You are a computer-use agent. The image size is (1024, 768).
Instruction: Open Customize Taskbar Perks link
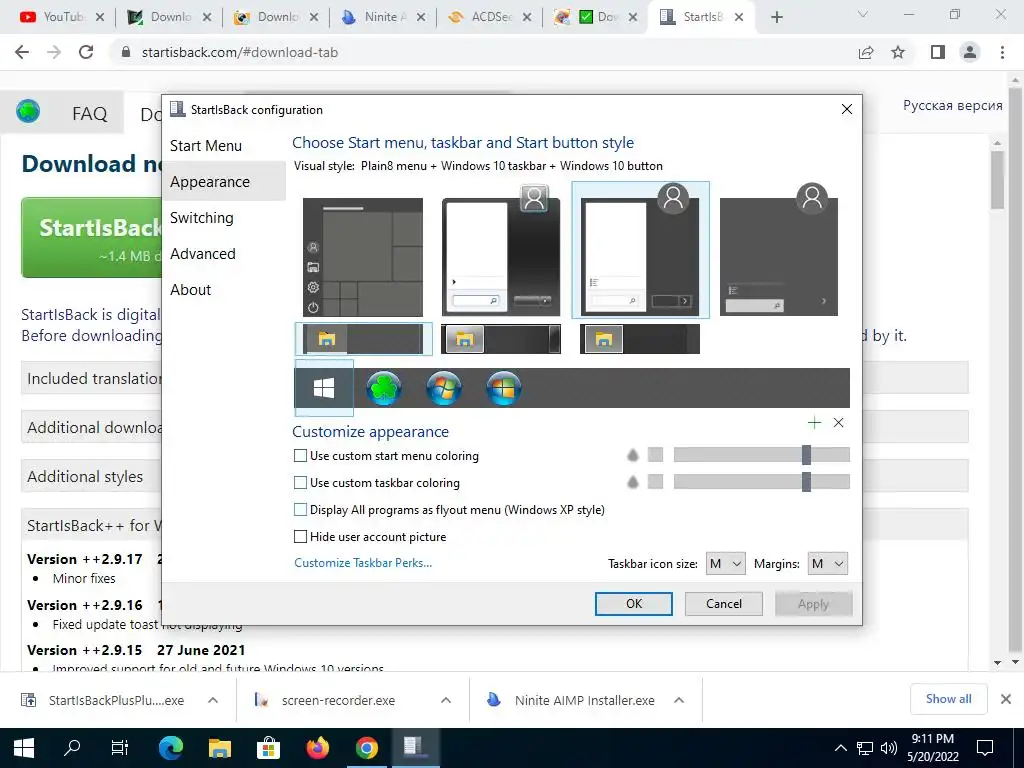pos(362,563)
